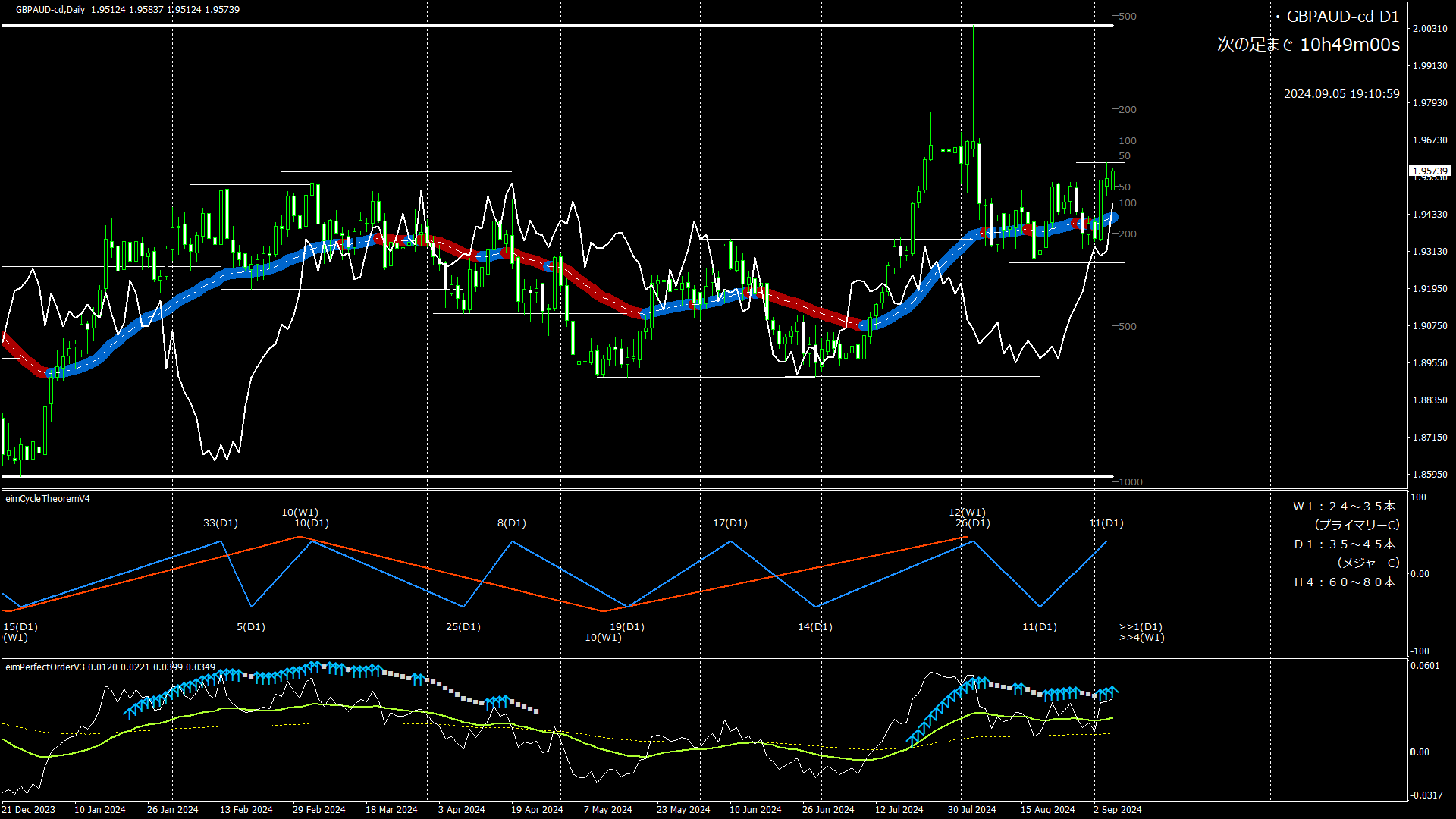Click the H4：60～80本 cycle text
Image resolution: width=1456 pixels, height=819 pixels.
click(x=1344, y=582)
